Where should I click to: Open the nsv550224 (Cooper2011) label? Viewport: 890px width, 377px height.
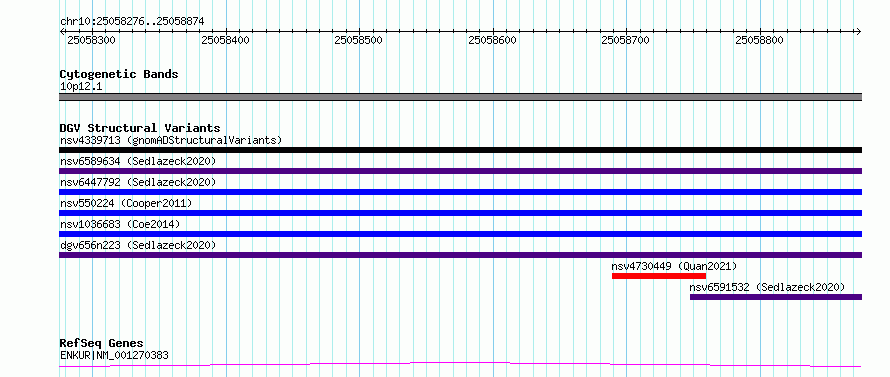126,203
